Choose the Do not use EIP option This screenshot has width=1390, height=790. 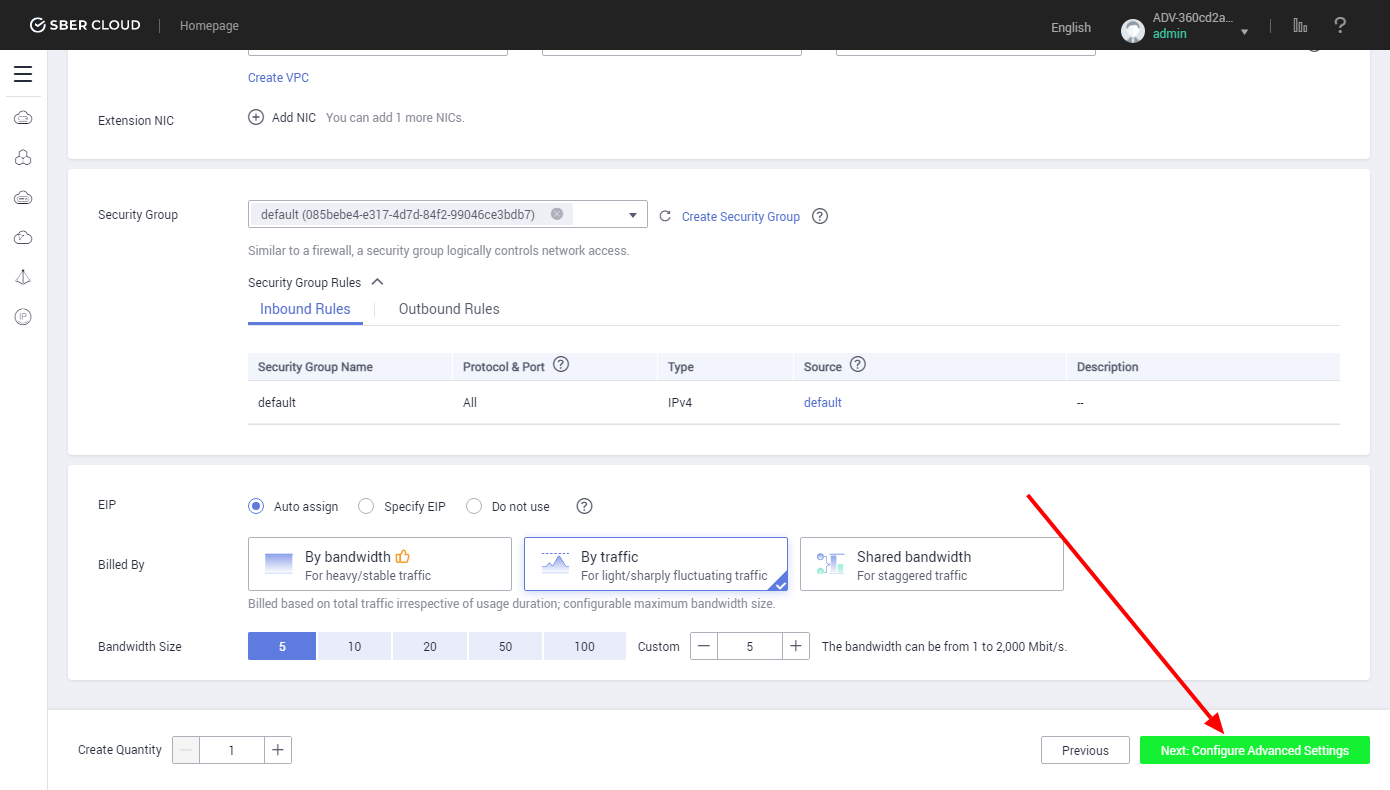tap(474, 506)
